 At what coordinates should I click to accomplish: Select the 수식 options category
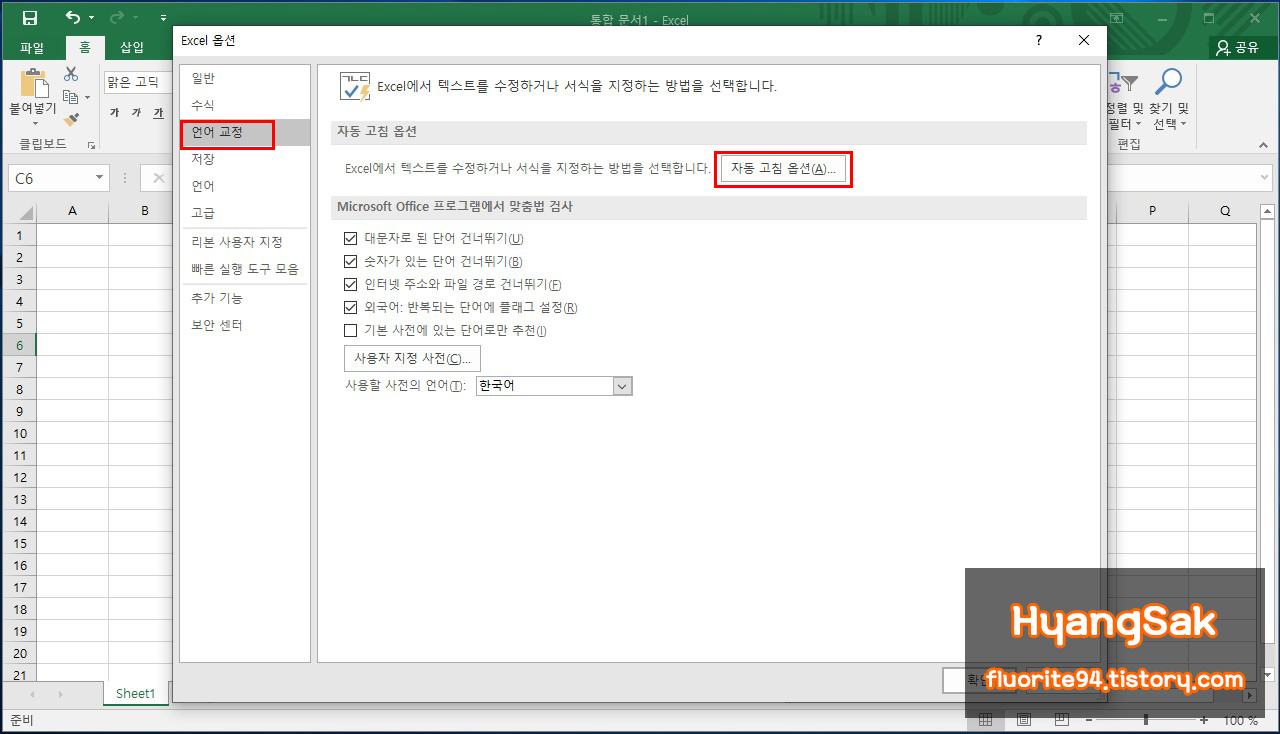pyautogui.click(x=245, y=105)
